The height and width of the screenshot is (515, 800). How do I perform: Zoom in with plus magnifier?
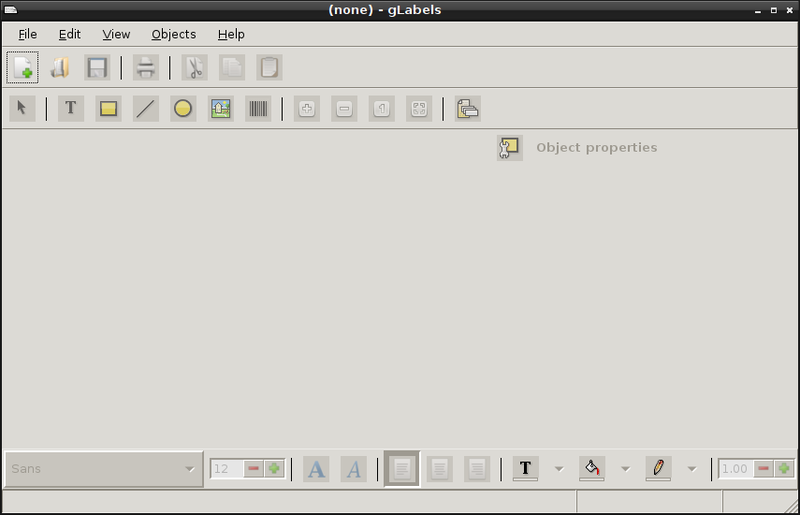coord(307,108)
